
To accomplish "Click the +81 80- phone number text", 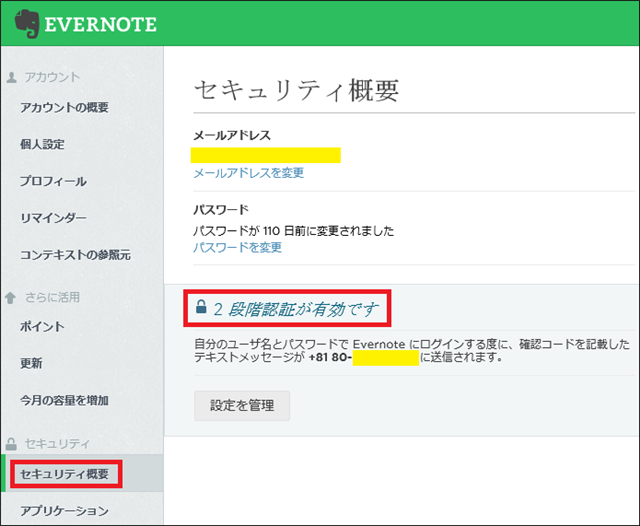I will click(x=330, y=357).
